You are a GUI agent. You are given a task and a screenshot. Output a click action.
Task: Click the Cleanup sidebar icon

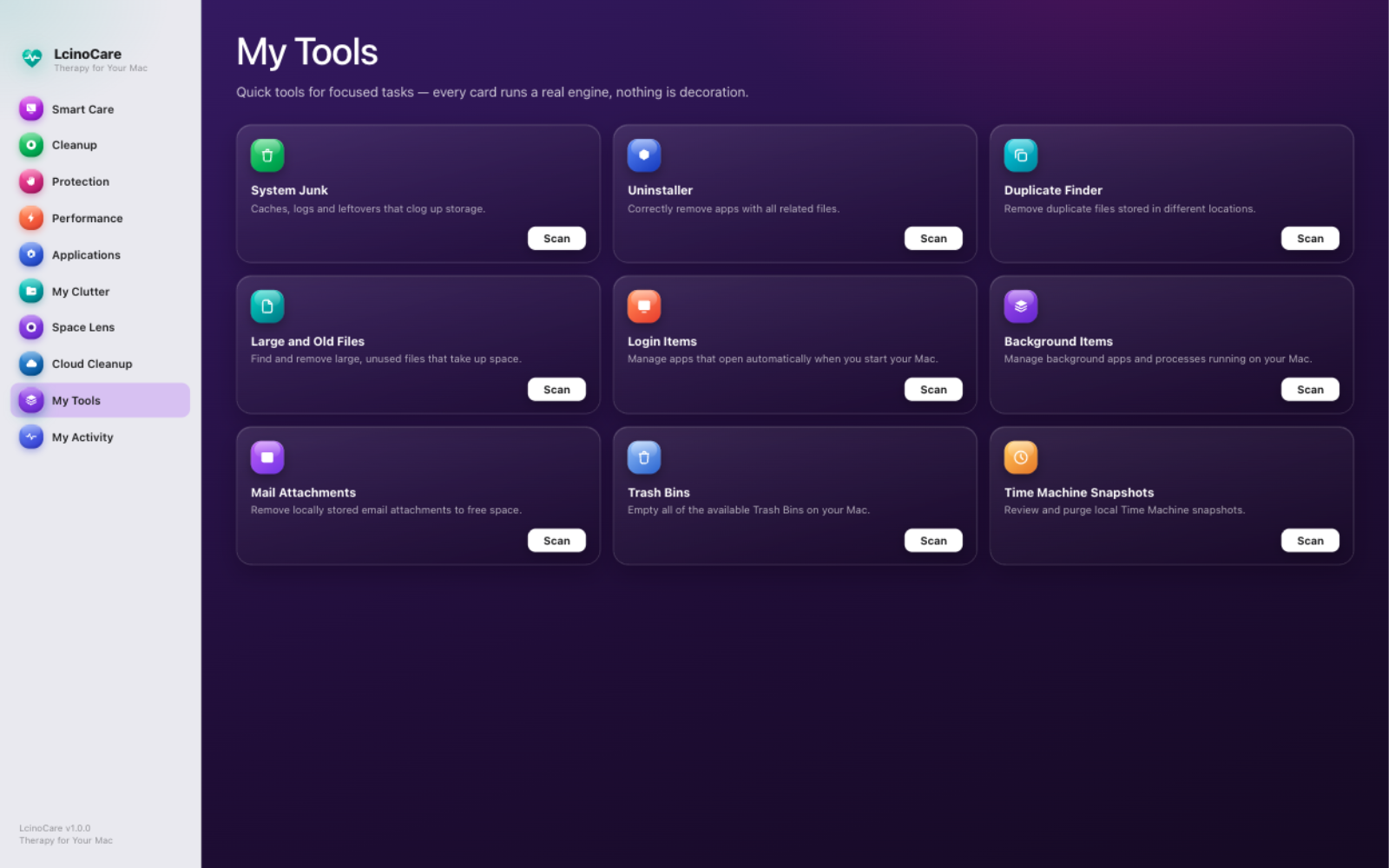pos(31,145)
